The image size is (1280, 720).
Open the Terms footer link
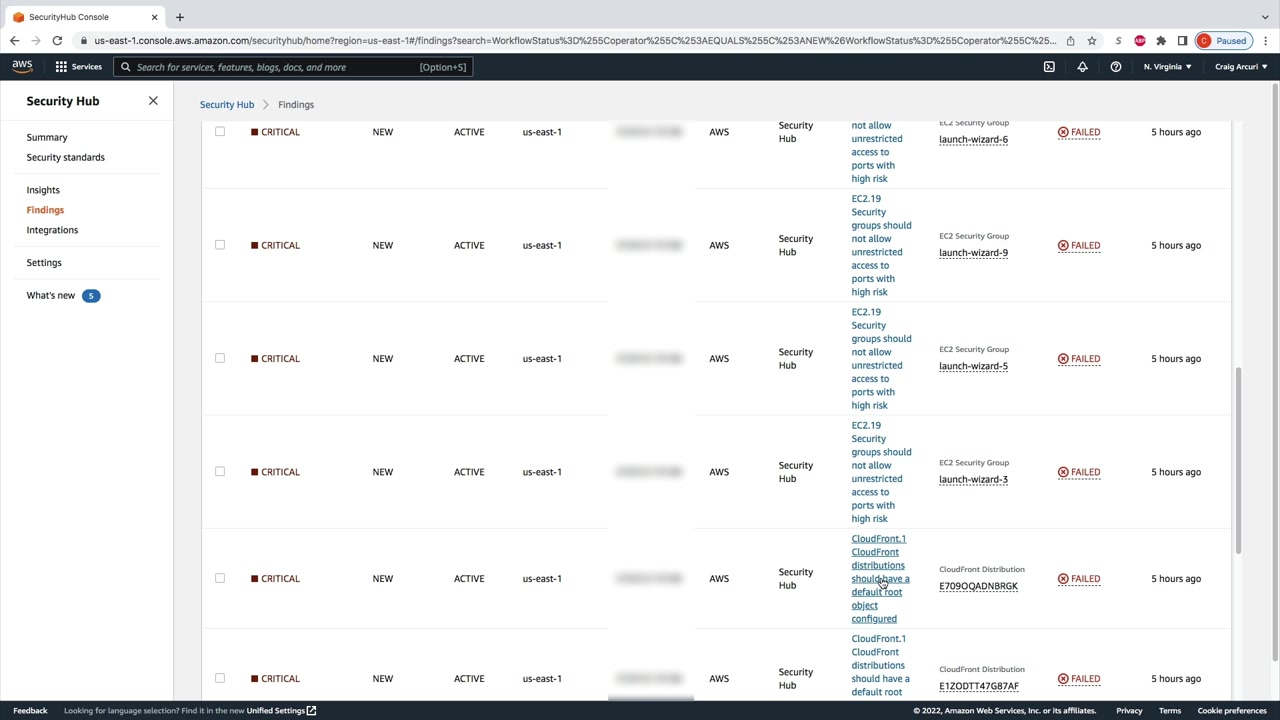click(x=1170, y=711)
